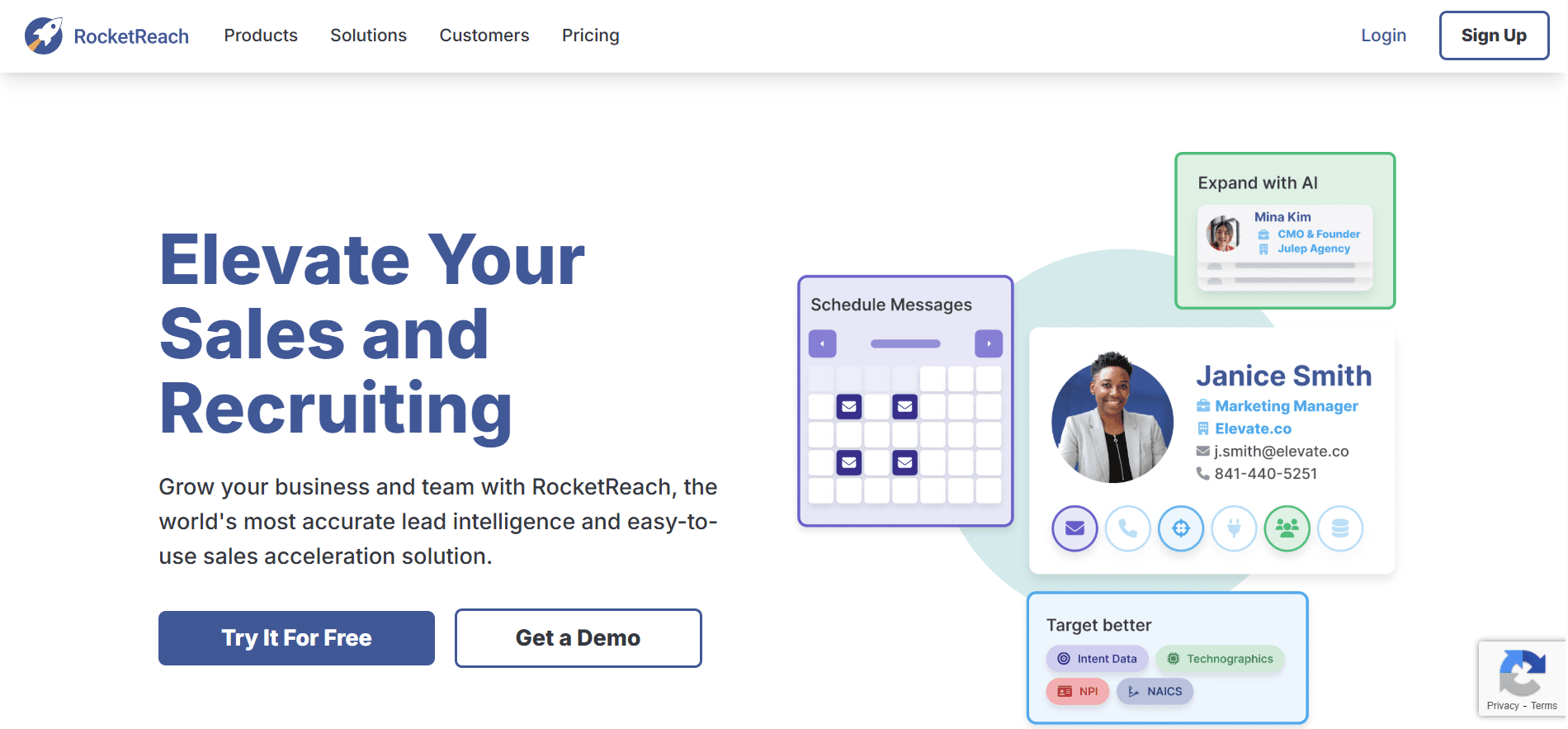Click the CMO & Founder title
Screen dimensions: 1568x729
(1319, 234)
